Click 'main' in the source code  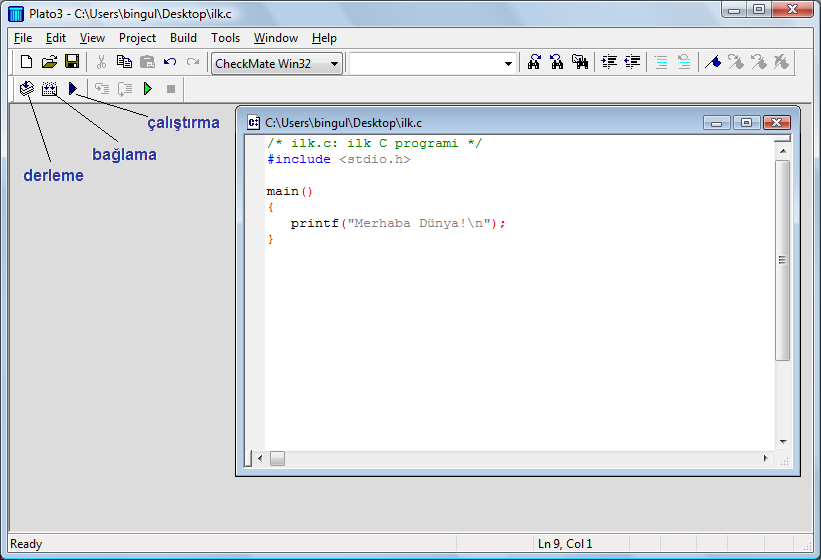pyautogui.click(x=283, y=191)
